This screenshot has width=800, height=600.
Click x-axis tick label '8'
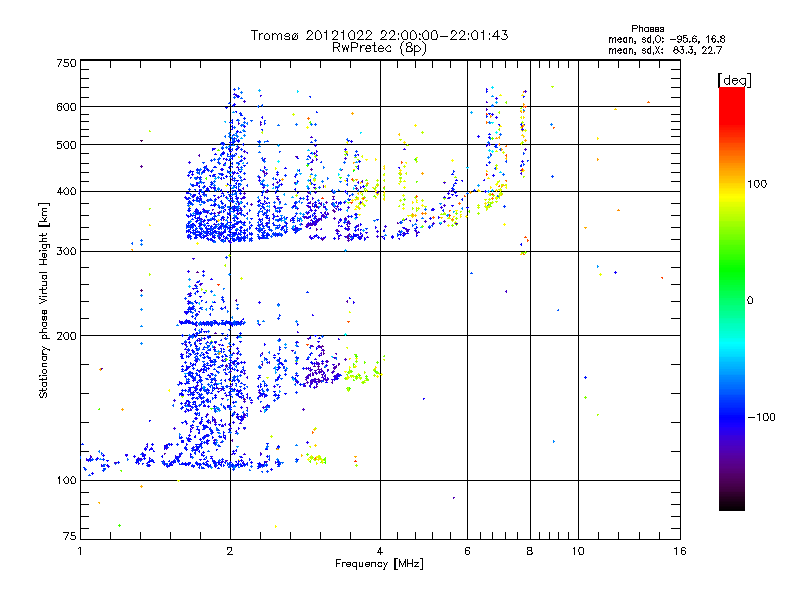pyautogui.click(x=530, y=551)
